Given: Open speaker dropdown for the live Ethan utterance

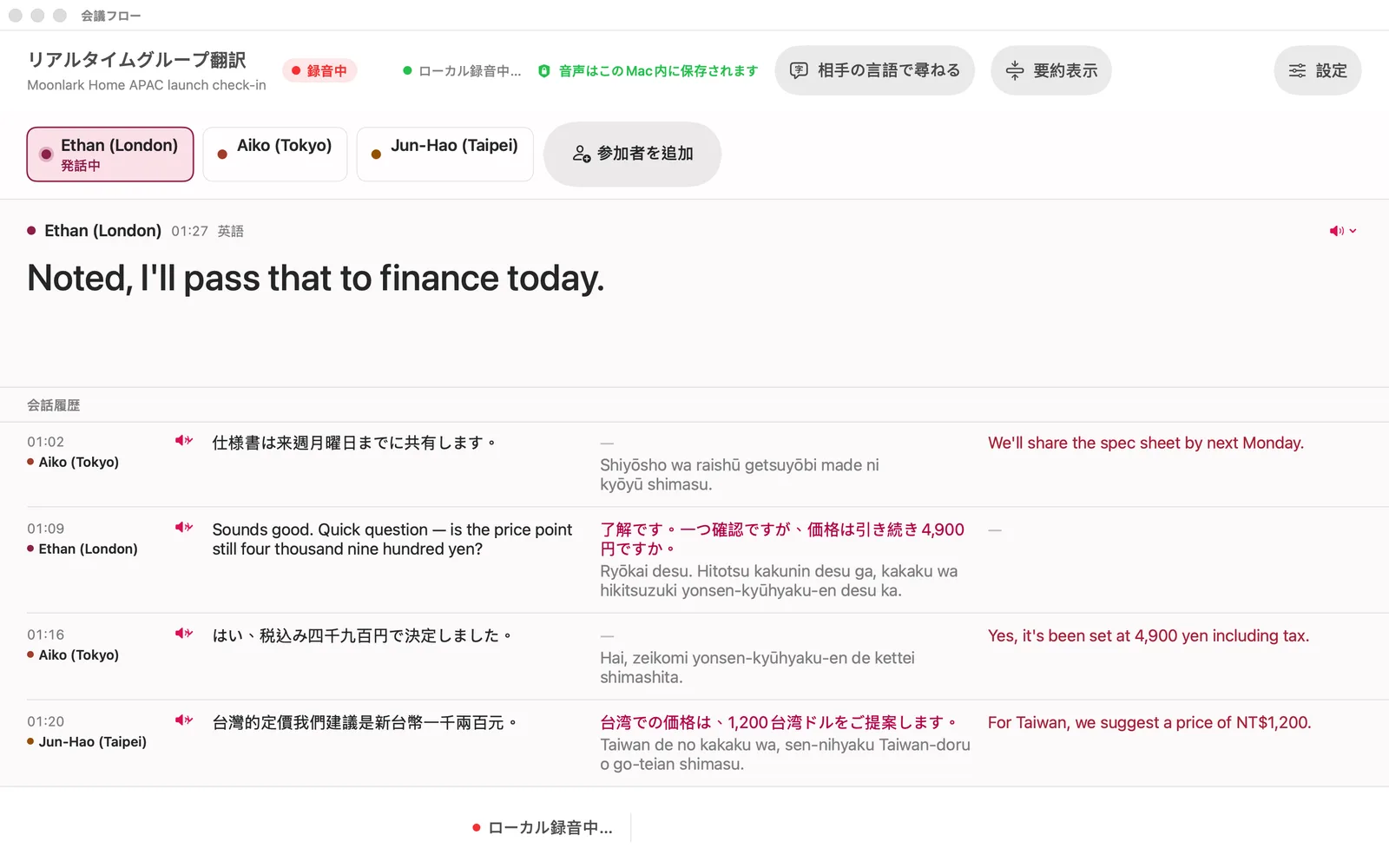Looking at the screenshot, I should tap(1343, 231).
